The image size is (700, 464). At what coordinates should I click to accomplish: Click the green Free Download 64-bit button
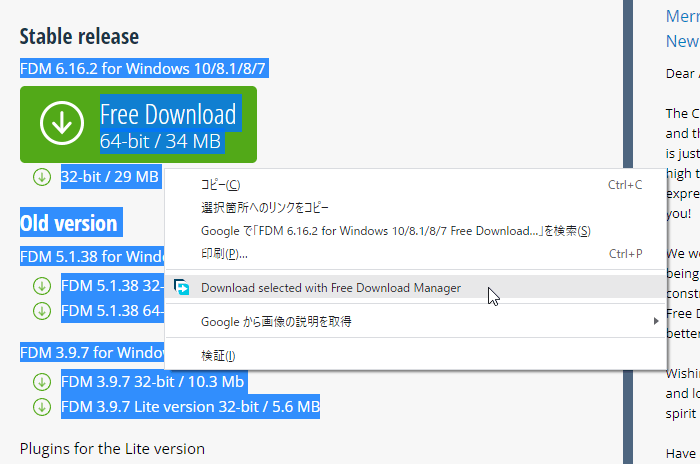click(x=138, y=125)
